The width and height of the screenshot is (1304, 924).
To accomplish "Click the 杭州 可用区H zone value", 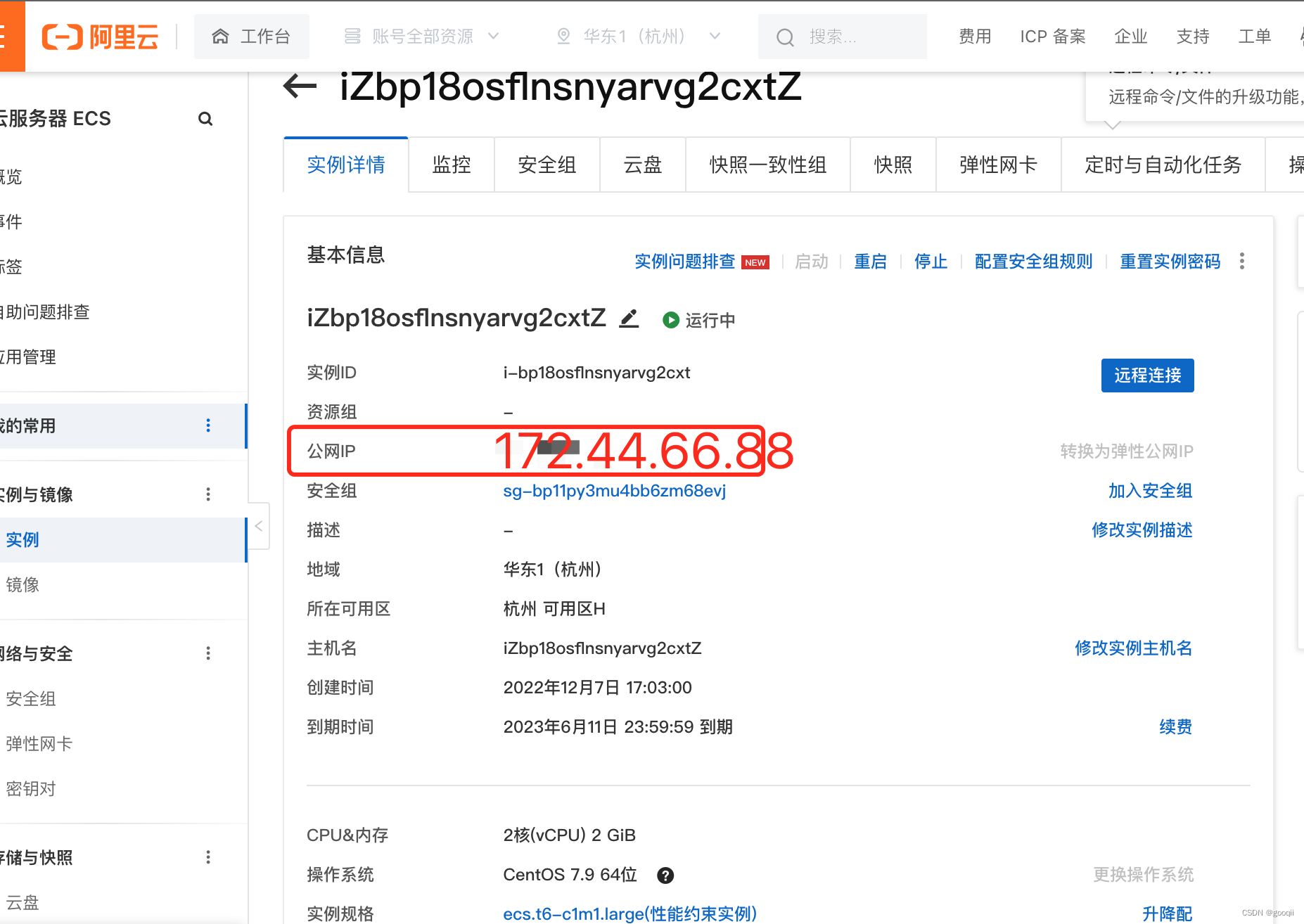I will point(554,608).
